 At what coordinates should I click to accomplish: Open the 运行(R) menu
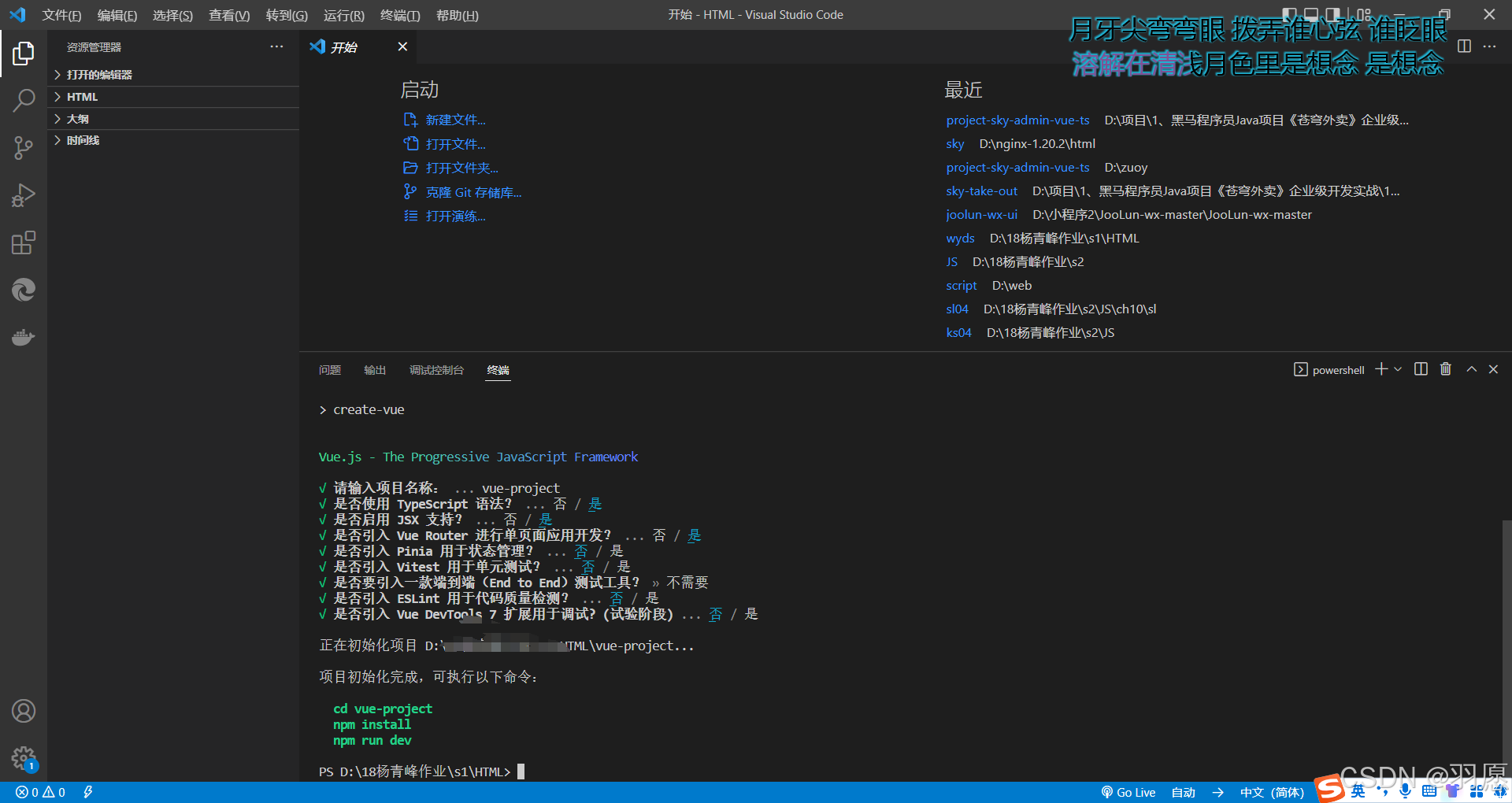tap(343, 15)
